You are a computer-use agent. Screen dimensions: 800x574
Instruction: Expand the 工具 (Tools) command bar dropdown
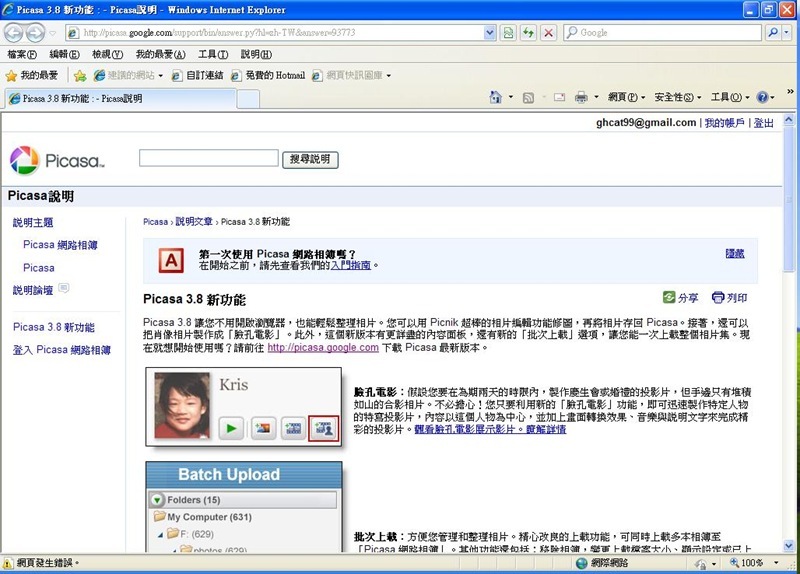[729, 98]
